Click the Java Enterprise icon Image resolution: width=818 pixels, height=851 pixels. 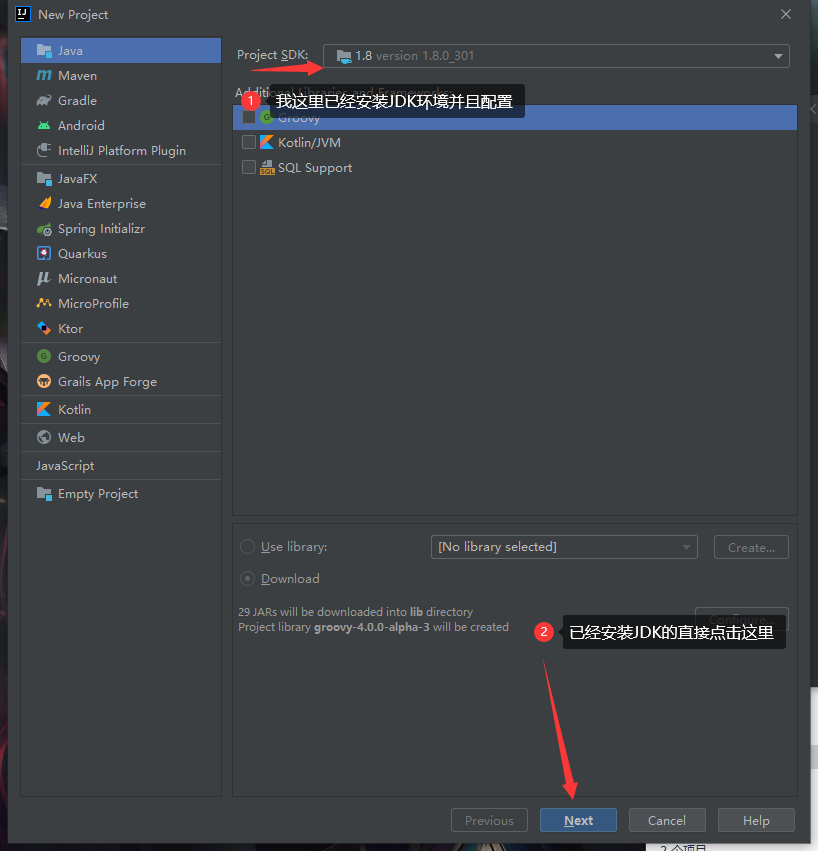point(44,204)
